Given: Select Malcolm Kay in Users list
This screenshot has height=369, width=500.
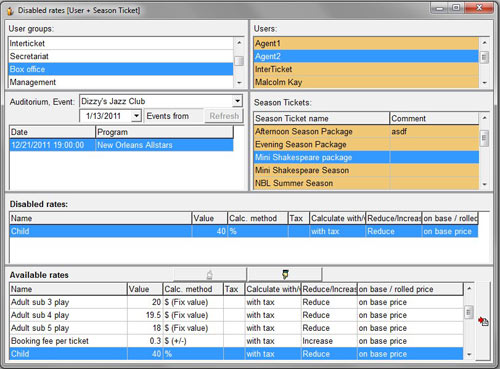Looking at the screenshot, I should (x=366, y=82).
